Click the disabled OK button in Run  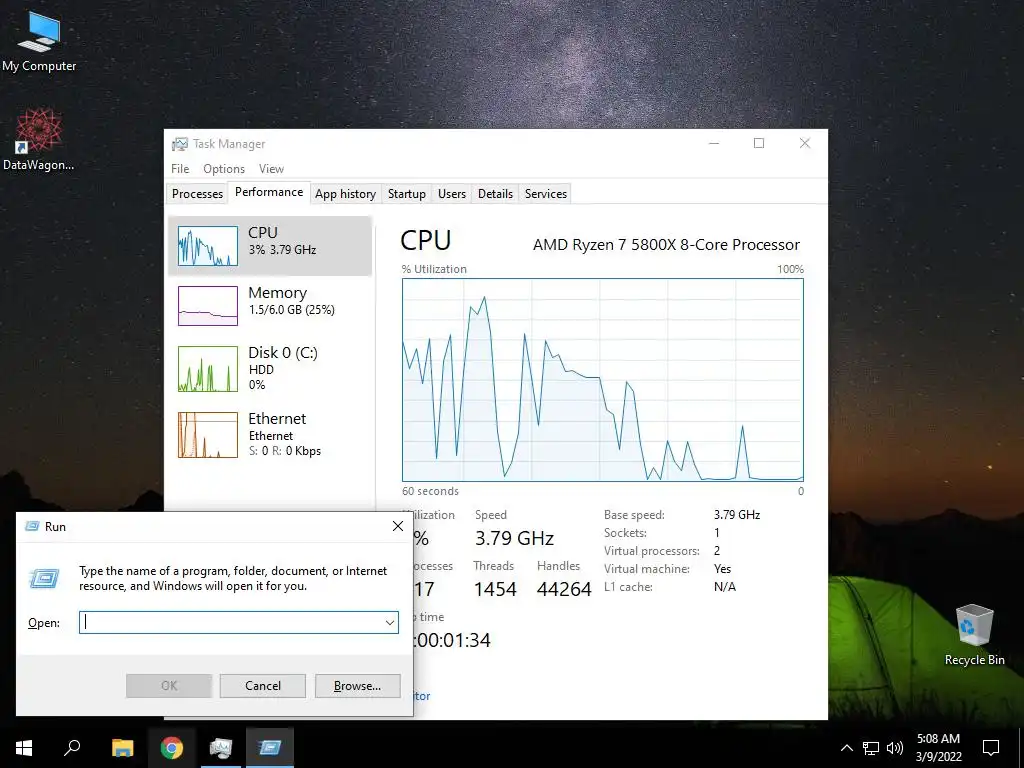coord(168,686)
